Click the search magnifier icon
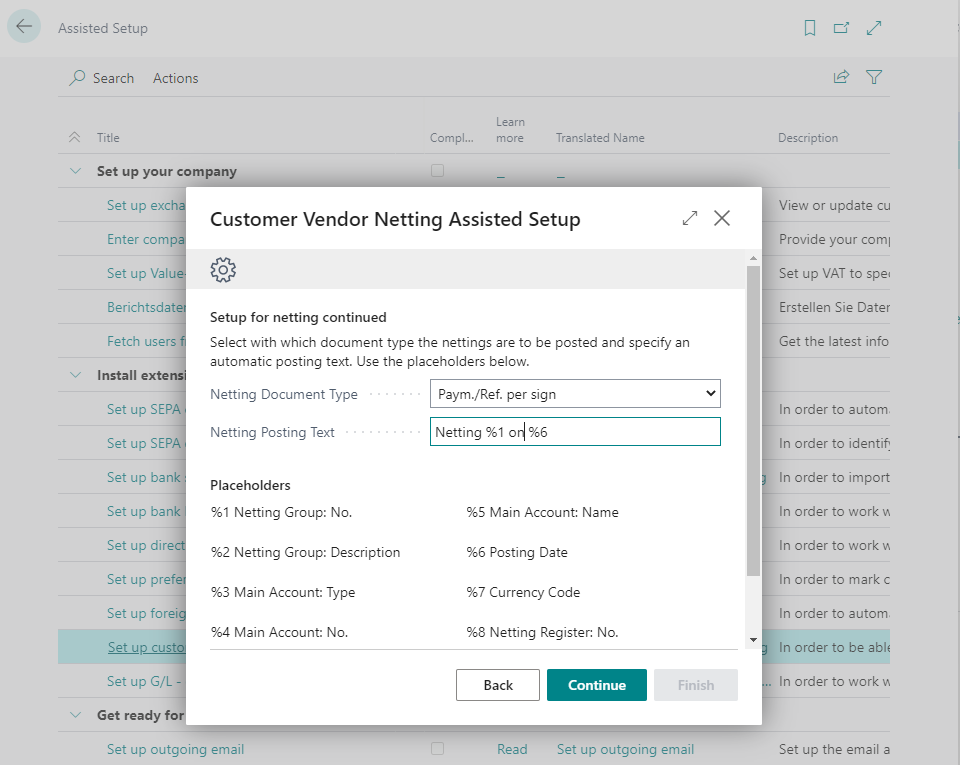 coord(77,78)
